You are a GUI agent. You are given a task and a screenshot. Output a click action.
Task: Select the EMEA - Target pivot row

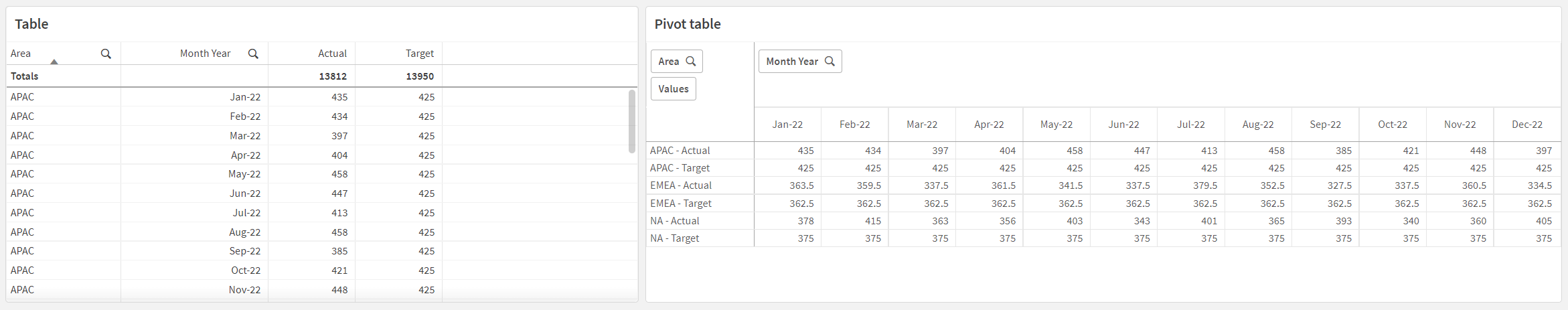[x=680, y=204]
